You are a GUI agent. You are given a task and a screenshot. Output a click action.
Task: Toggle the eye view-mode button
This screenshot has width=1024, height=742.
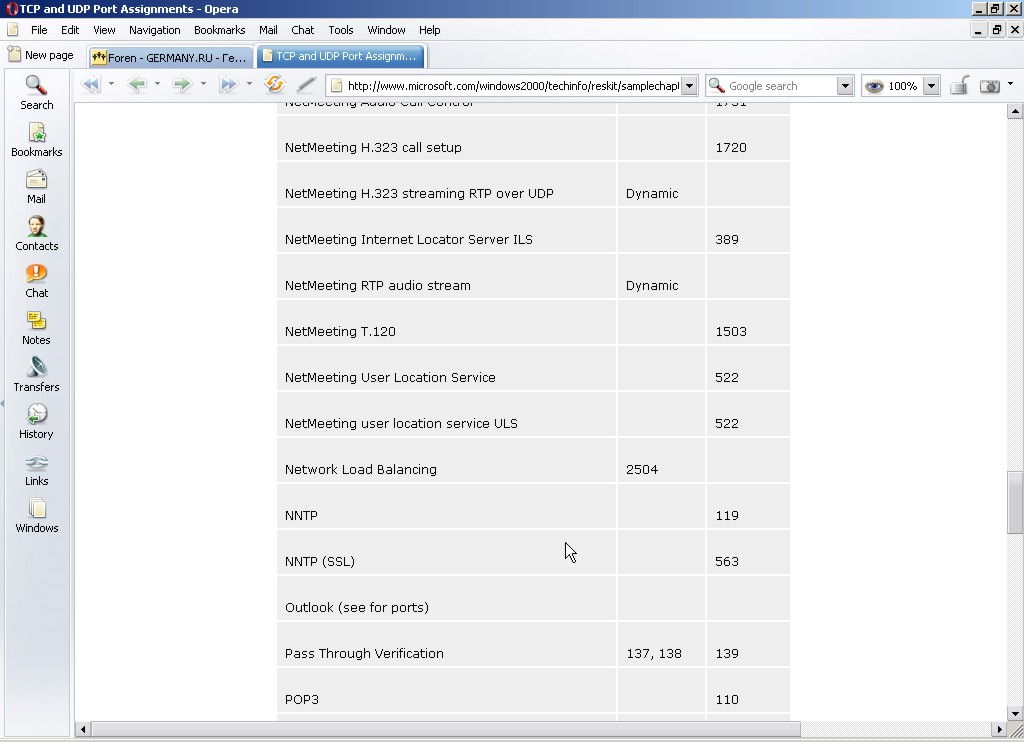tap(874, 86)
